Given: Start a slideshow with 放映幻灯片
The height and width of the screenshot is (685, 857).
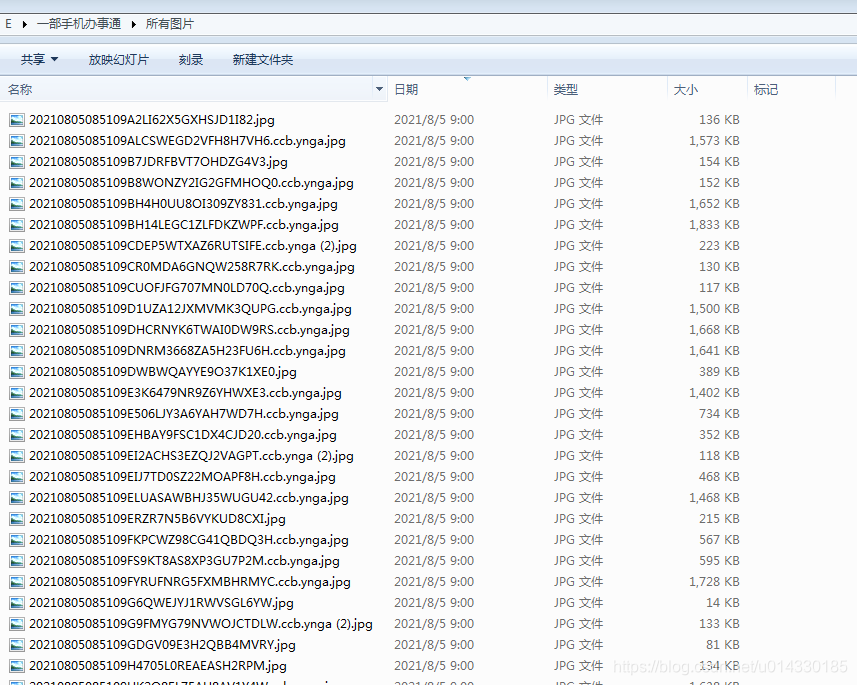Looking at the screenshot, I should pos(119,59).
